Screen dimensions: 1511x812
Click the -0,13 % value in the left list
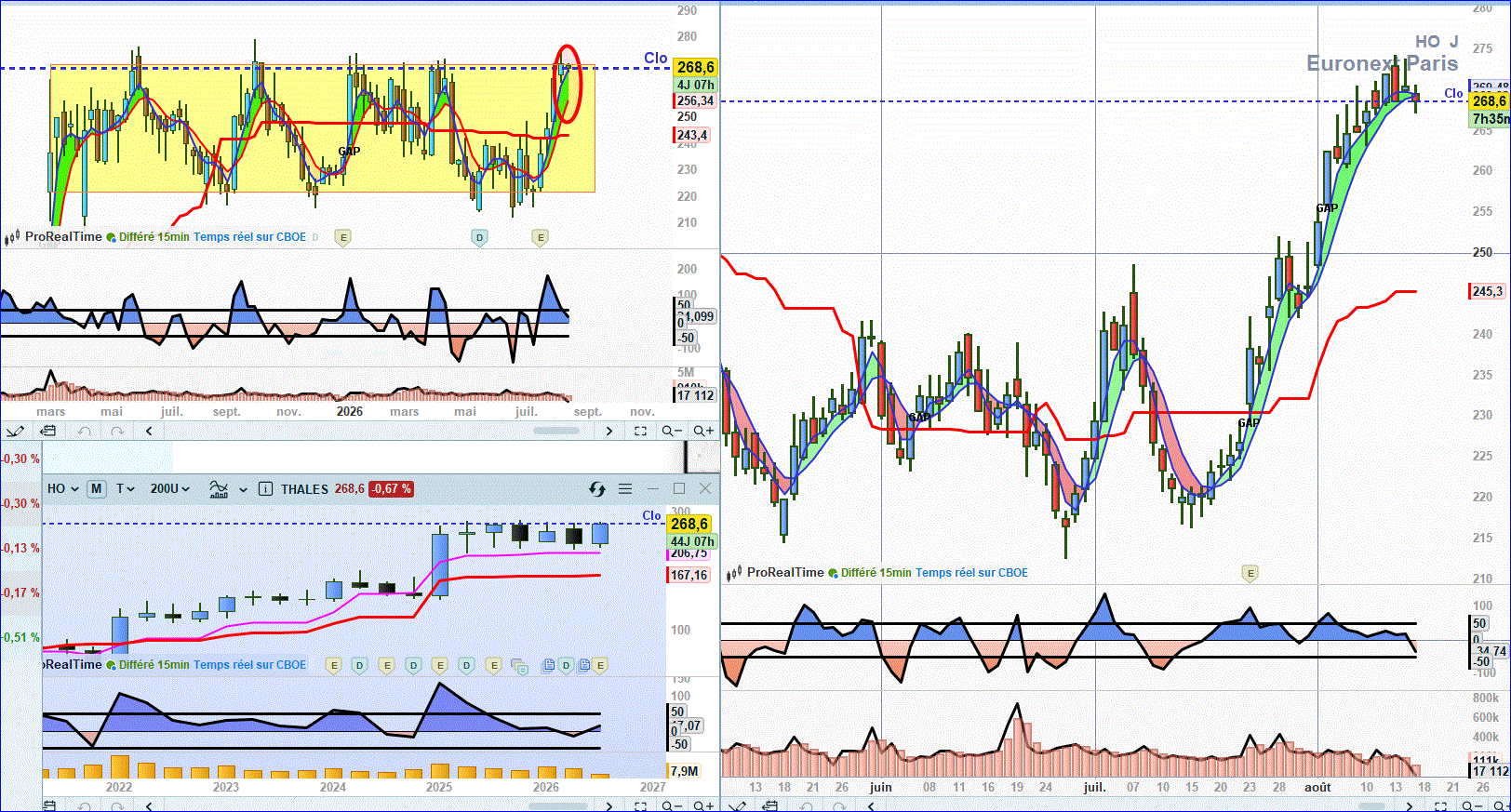point(20,548)
